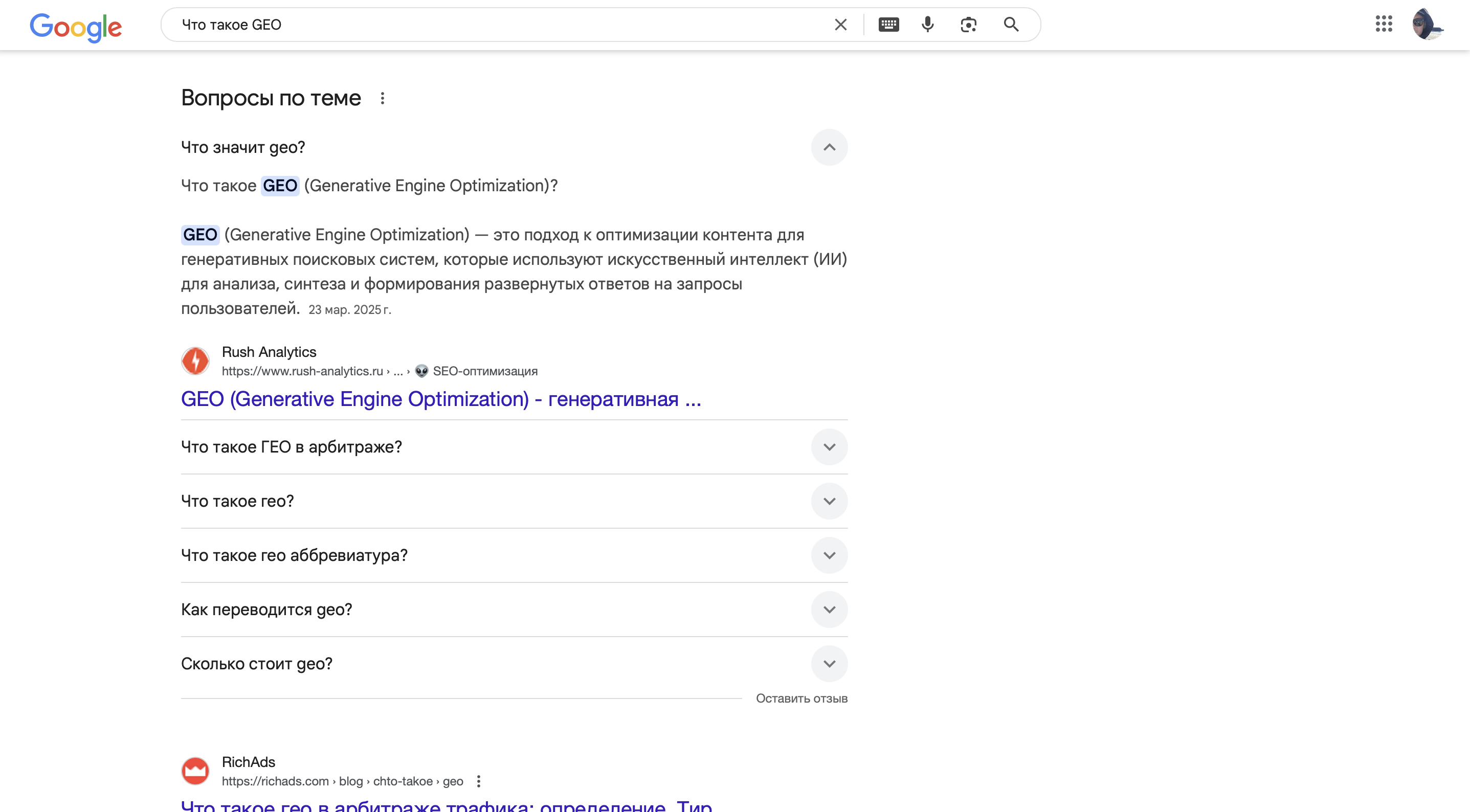Expand 'Как переводится geo?' question

coord(829,610)
